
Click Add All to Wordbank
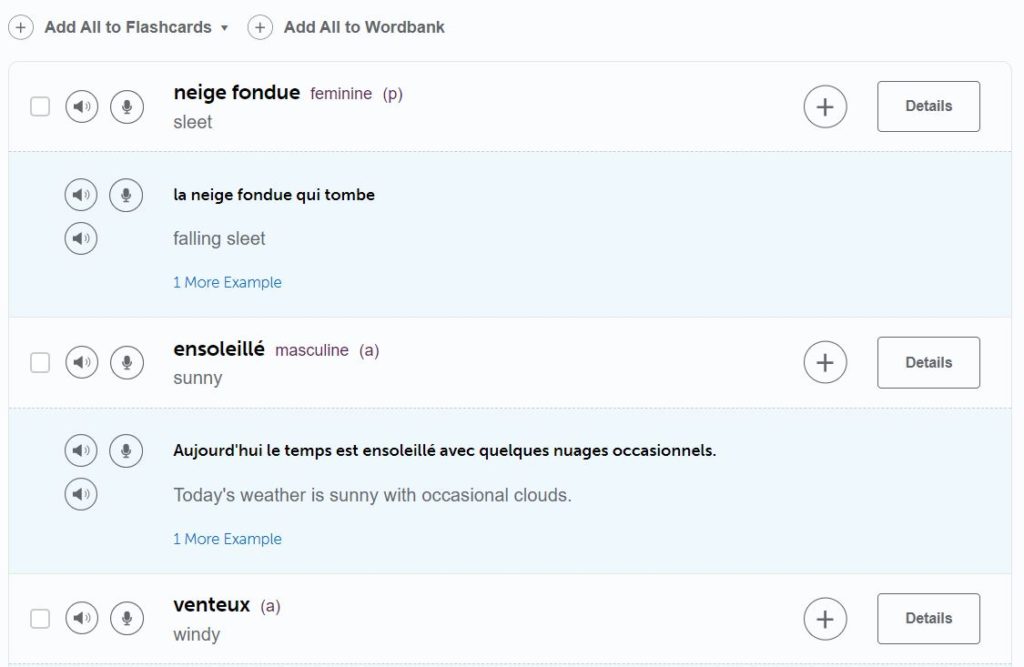346,27
